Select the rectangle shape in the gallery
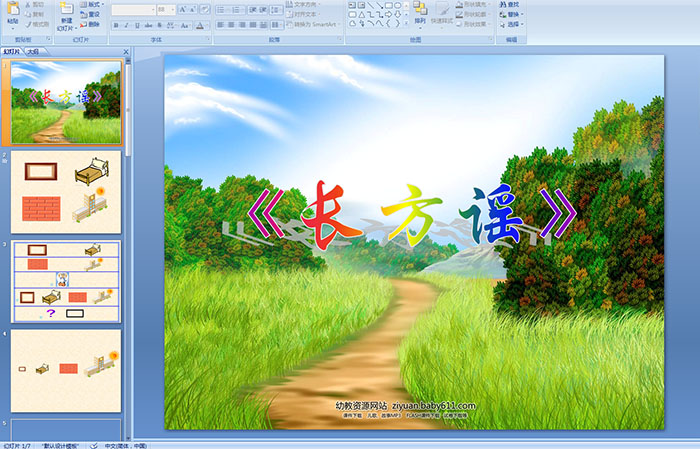This screenshot has height=449, width=700. click(x=389, y=5)
